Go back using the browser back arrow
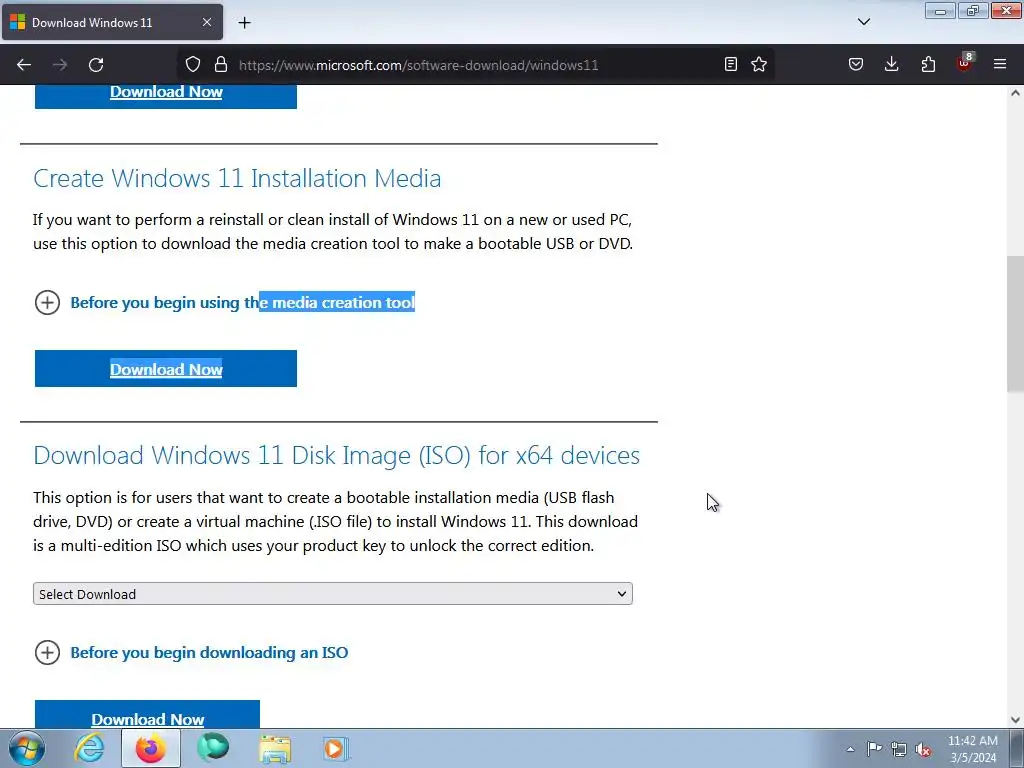 24,65
